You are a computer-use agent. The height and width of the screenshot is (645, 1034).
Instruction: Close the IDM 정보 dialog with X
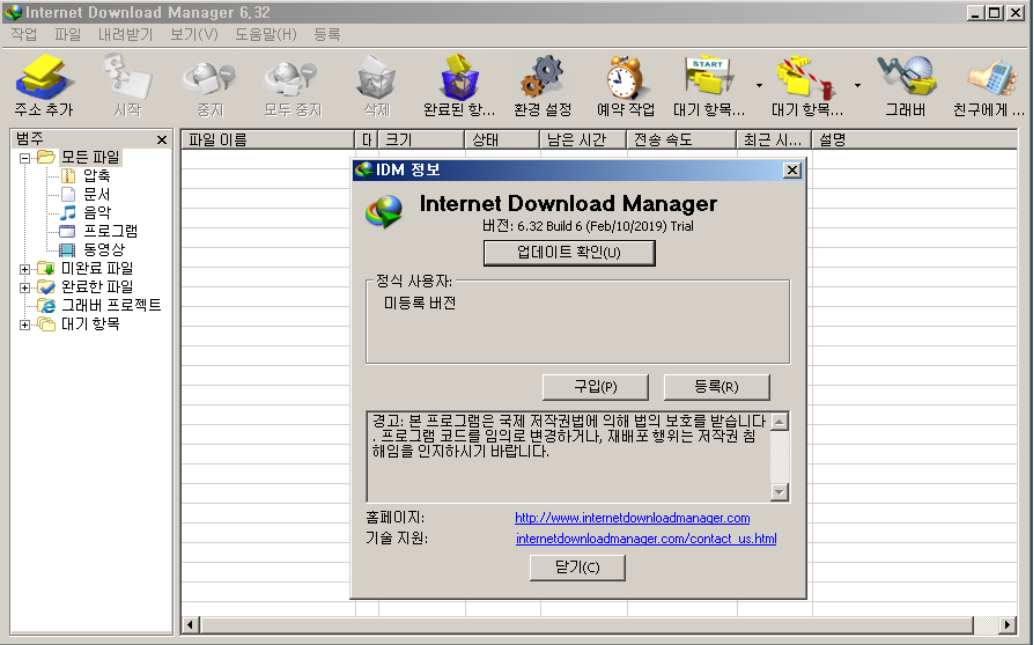[x=791, y=170]
